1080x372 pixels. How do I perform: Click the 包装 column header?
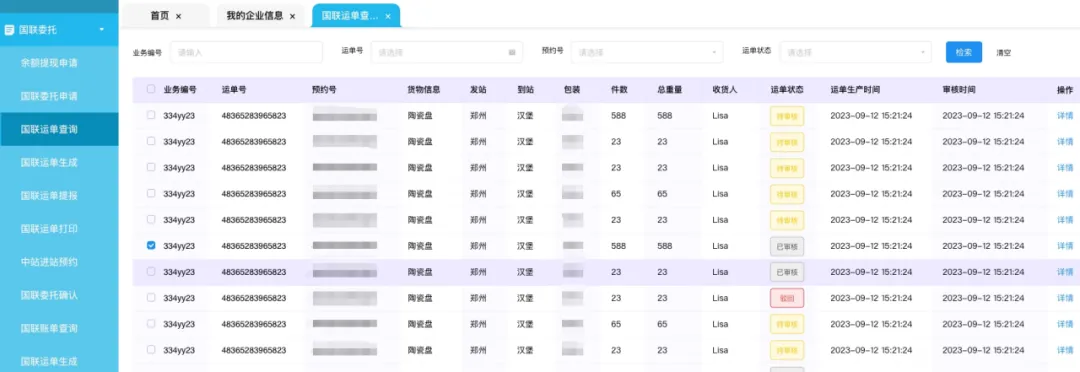[572, 90]
